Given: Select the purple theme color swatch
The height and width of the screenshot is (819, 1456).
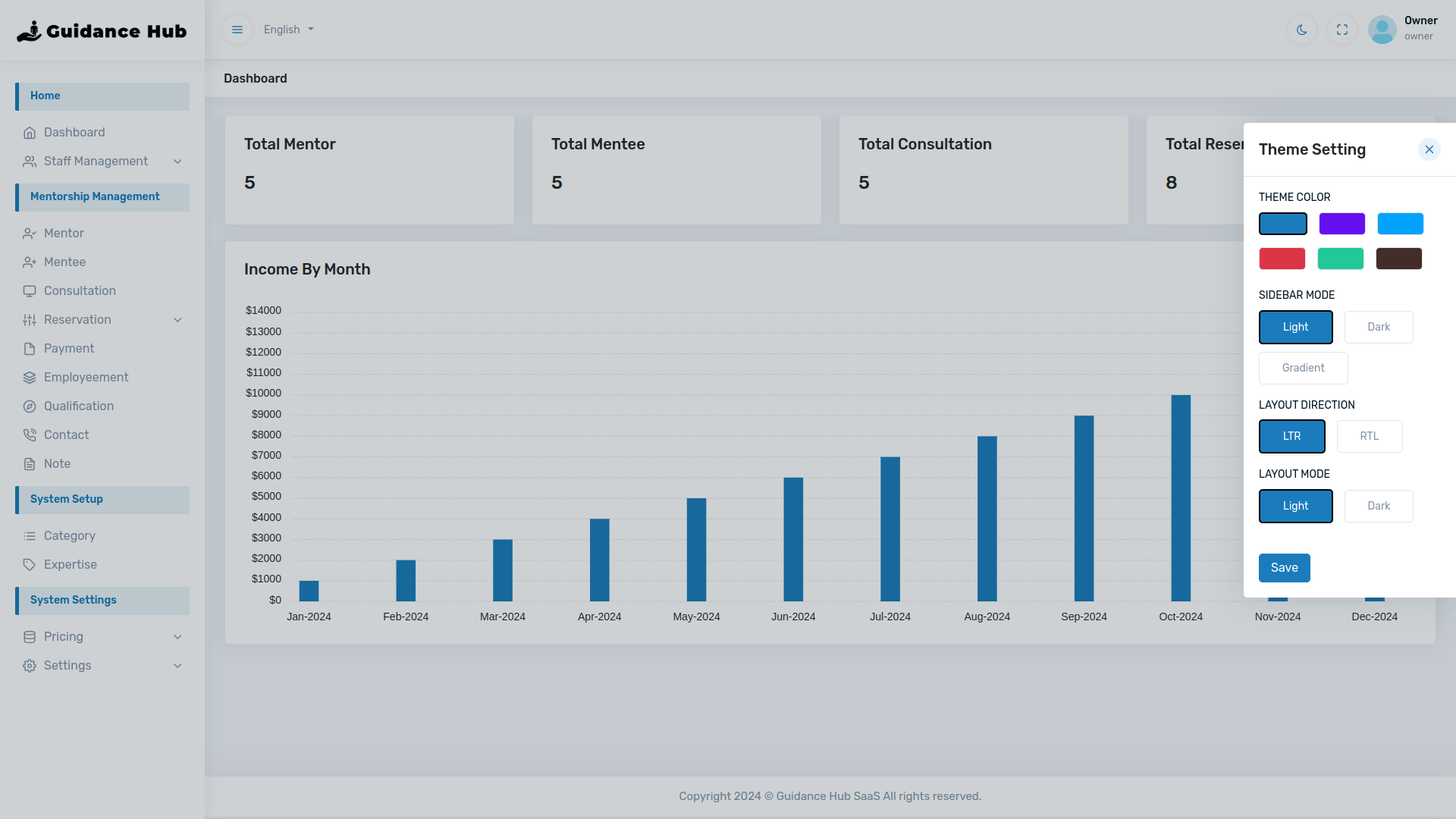Looking at the screenshot, I should pyautogui.click(x=1341, y=224).
